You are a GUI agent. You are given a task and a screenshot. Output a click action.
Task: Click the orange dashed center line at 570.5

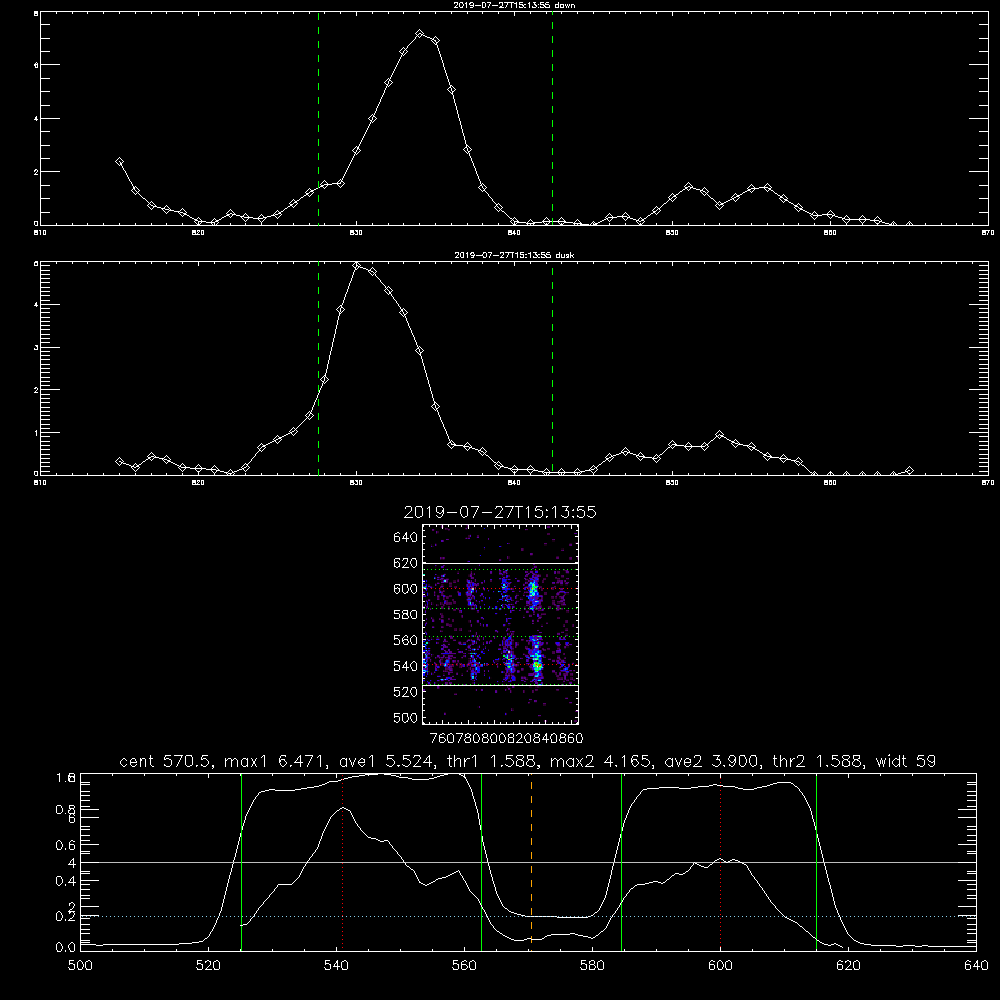point(531,862)
